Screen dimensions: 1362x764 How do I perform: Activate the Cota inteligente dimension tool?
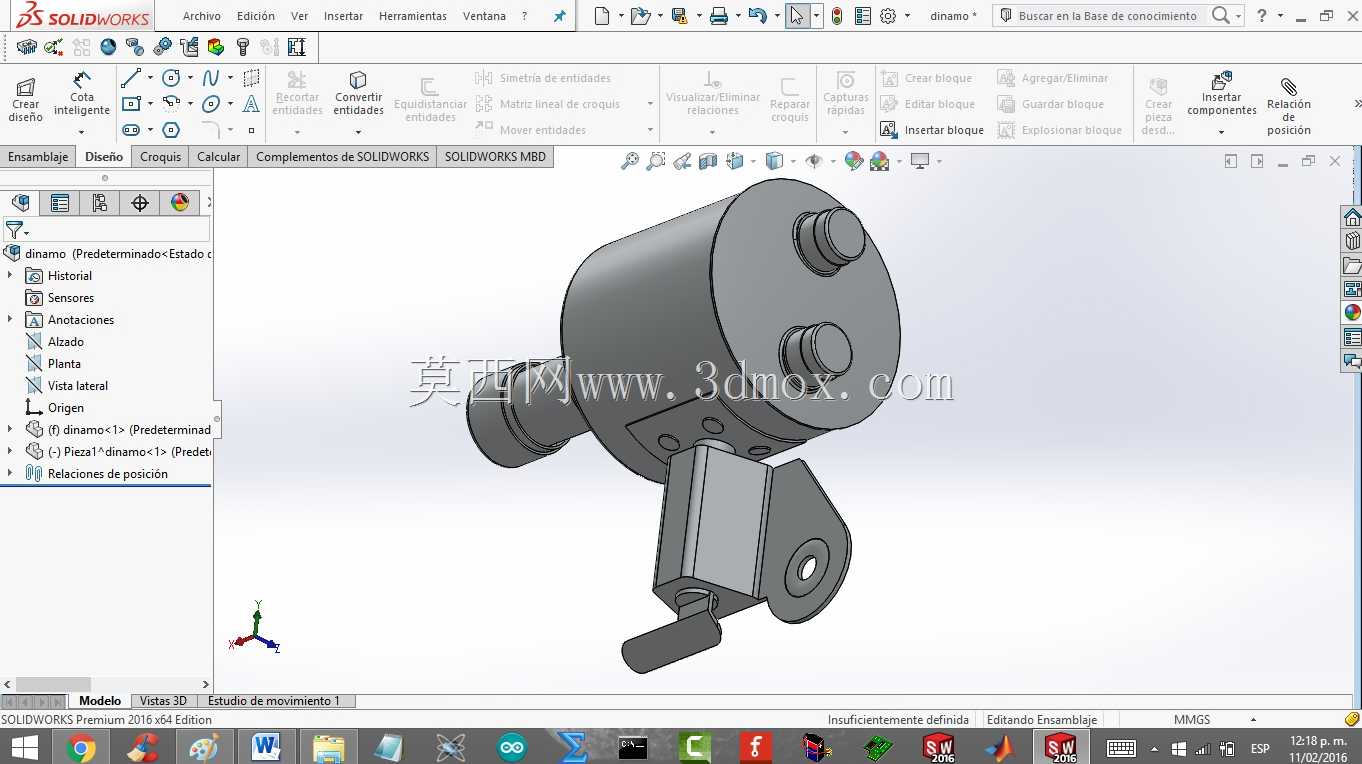(82, 92)
